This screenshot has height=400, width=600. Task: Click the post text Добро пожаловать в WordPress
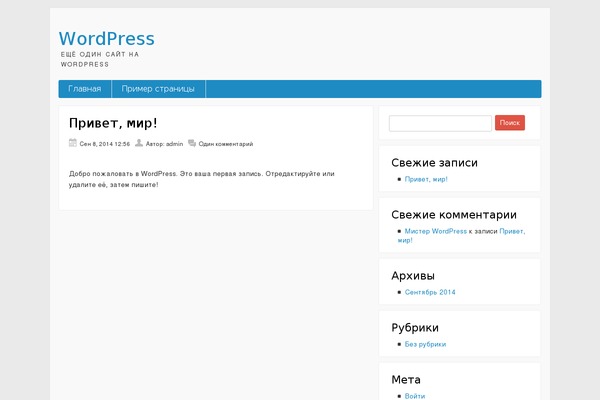[123, 174]
